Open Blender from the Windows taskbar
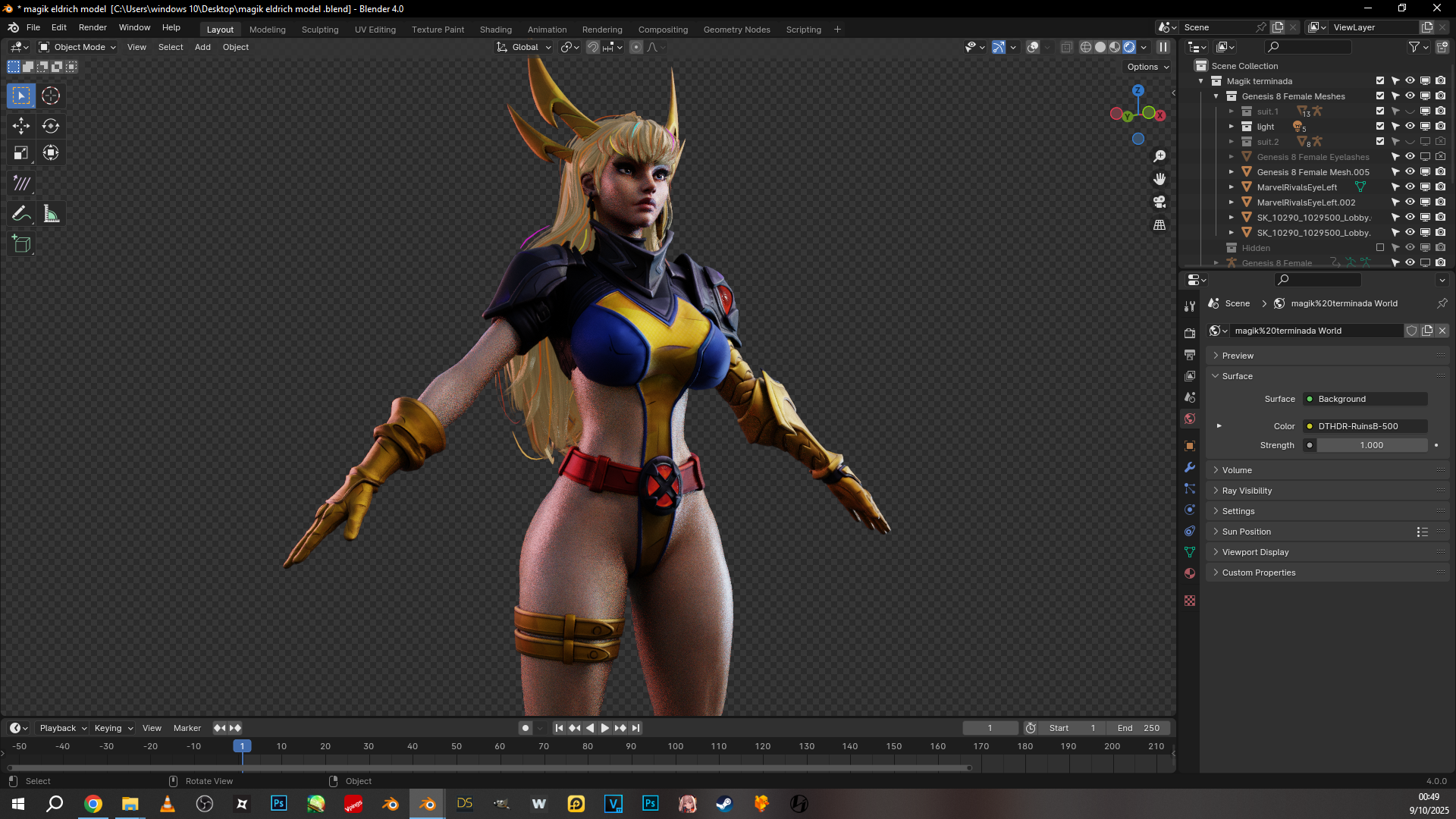The width and height of the screenshot is (1456, 819). pyautogui.click(x=428, y=804)
